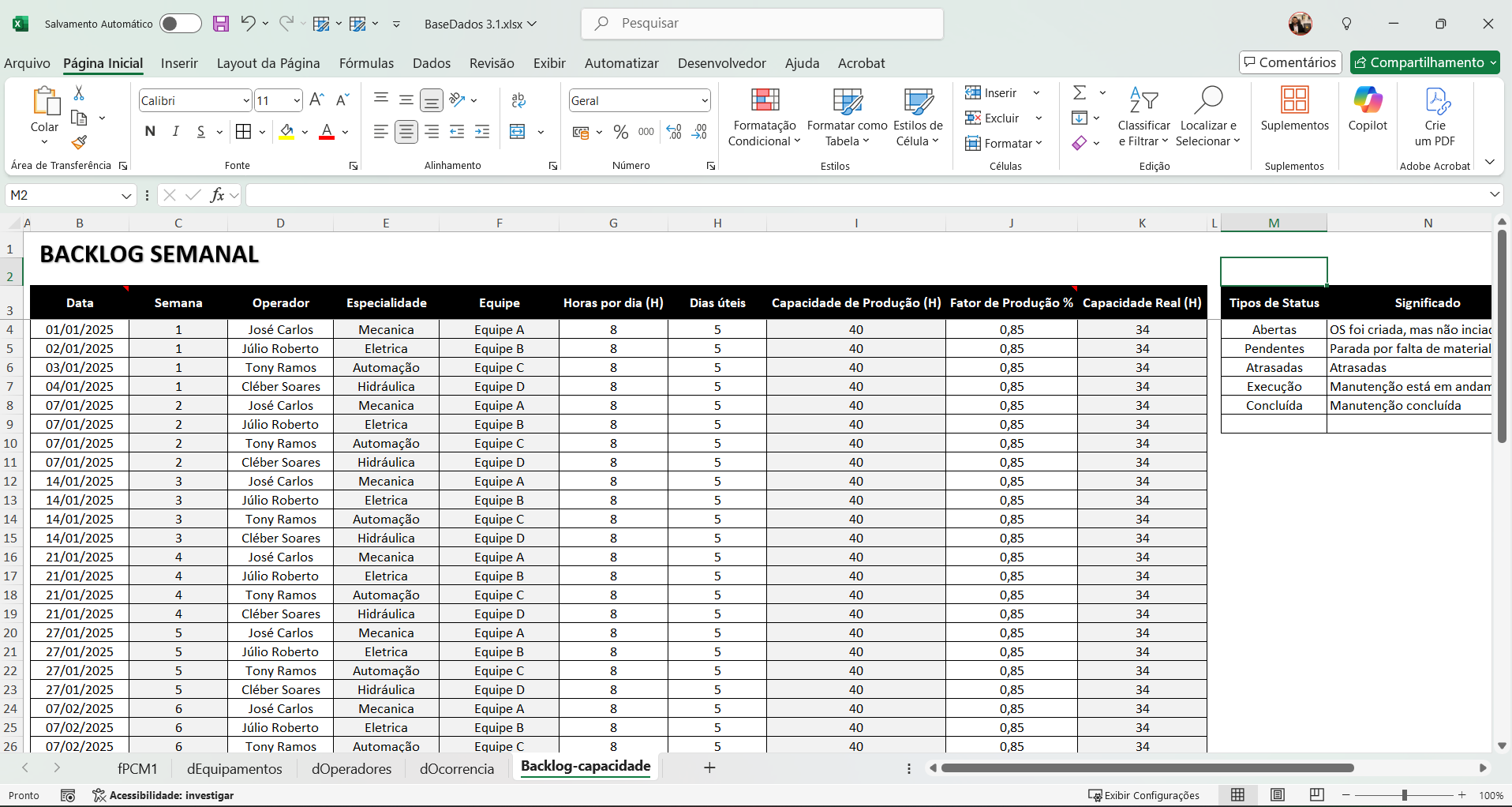Screen dimensions: 1512x807
Task: Click the Format Painter brush icon
Action: 79,143
